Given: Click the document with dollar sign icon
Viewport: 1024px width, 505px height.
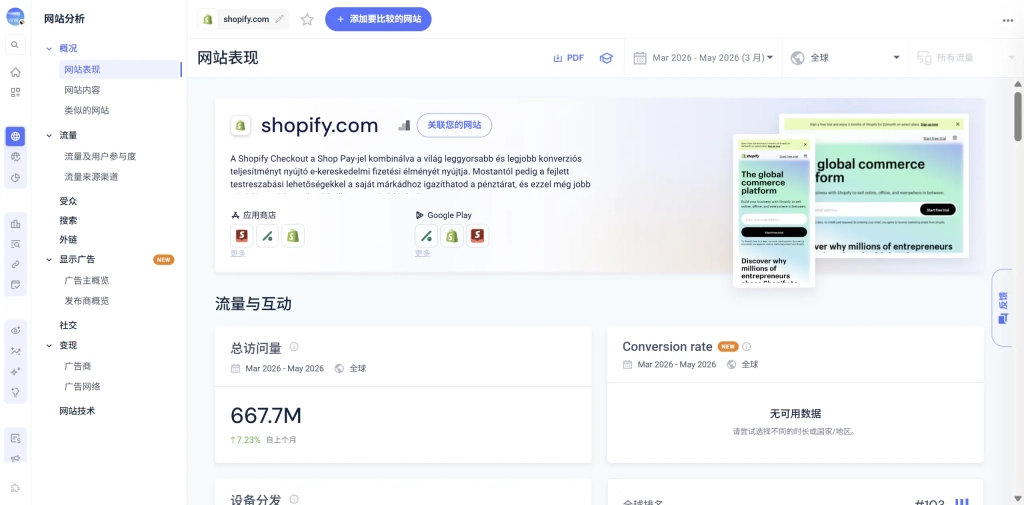Looking at the screenshot, I should [15, 438].
